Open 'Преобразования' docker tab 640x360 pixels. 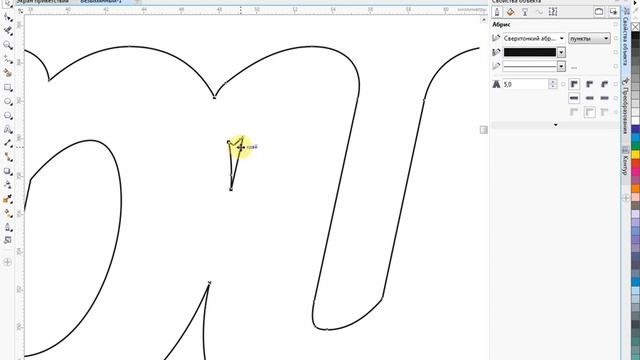(x=625, y=107)
